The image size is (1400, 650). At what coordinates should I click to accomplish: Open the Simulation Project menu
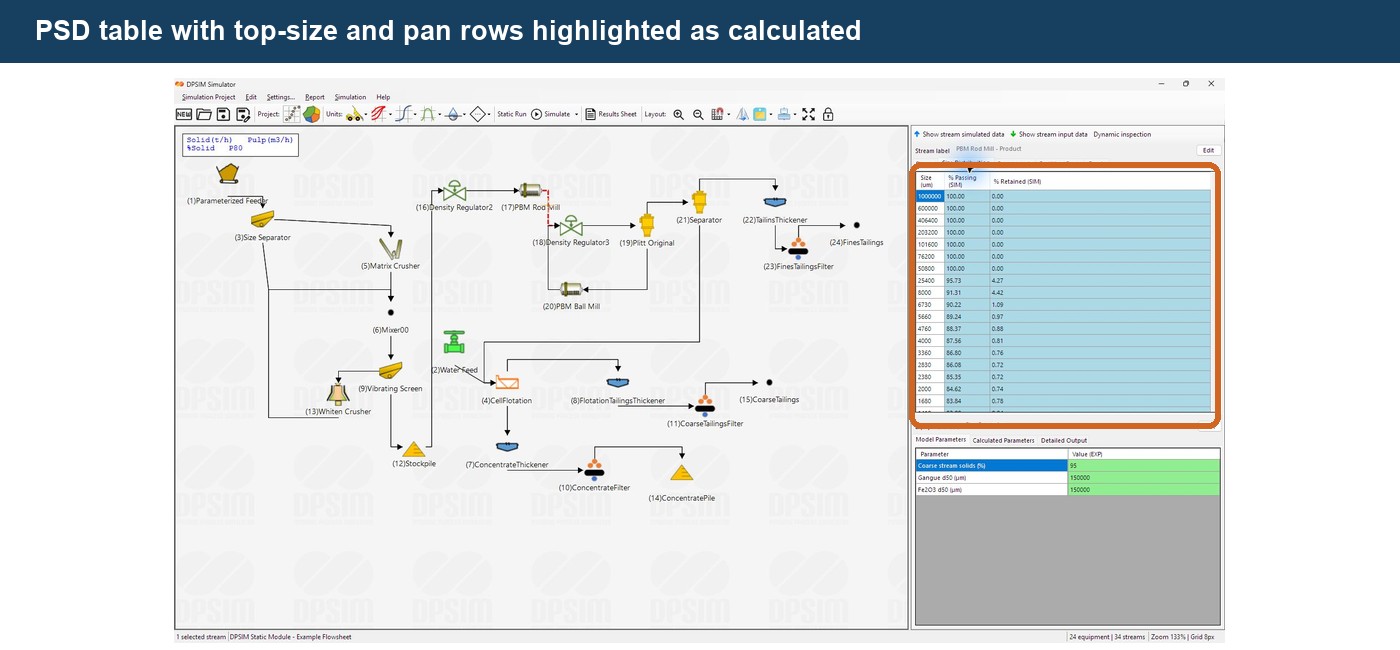click(x=208, y=97)
